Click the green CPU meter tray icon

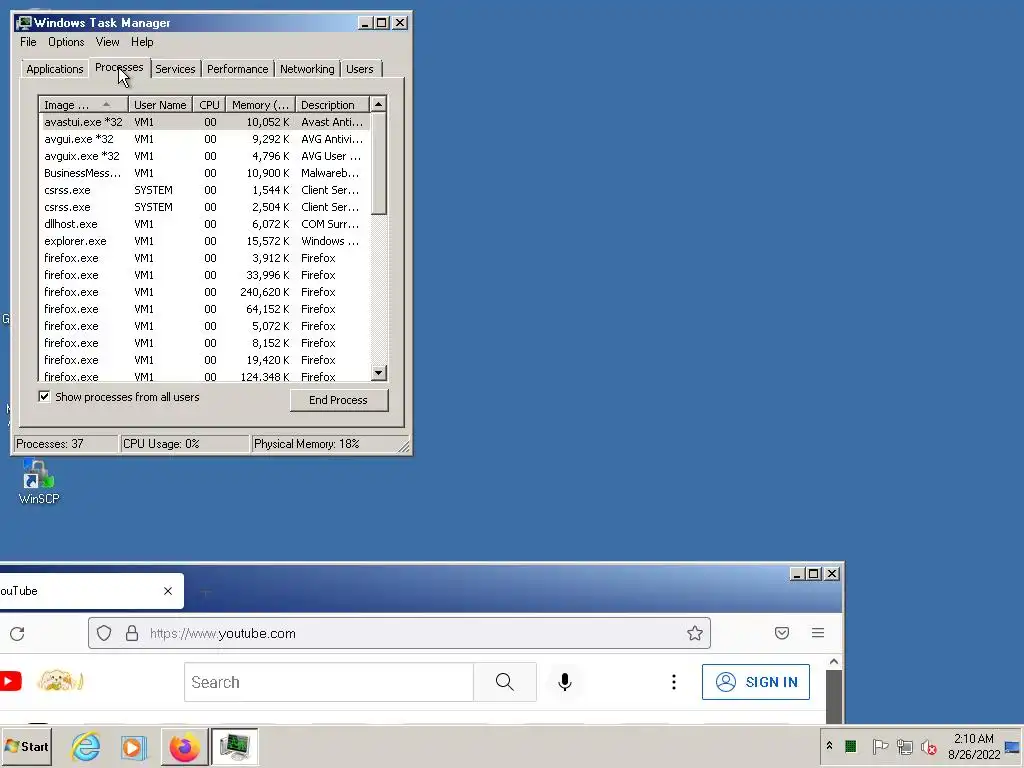coord(850,746)
